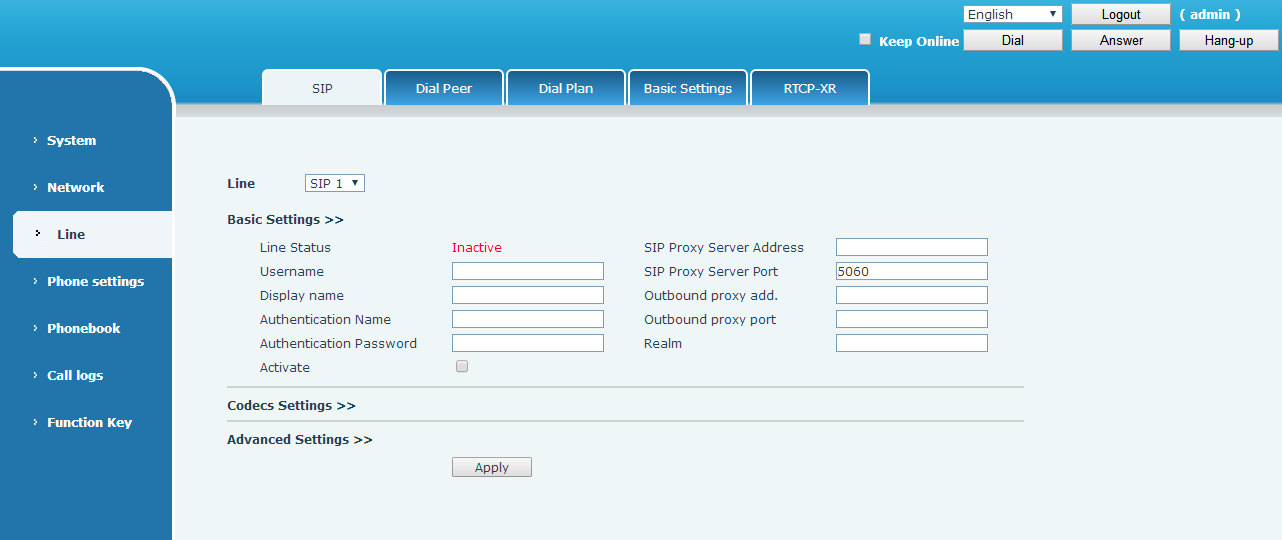Switch to the Dial Peer tab
This screenshot has height=540, width=1282.
(444, 88)
